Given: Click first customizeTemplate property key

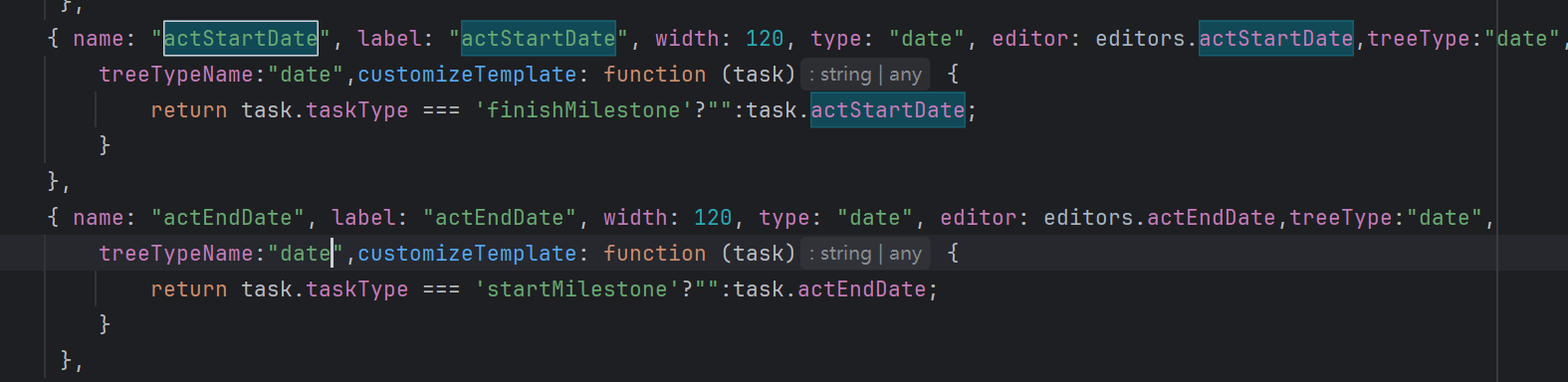Looking at the screenshot, I should (467, 75).
